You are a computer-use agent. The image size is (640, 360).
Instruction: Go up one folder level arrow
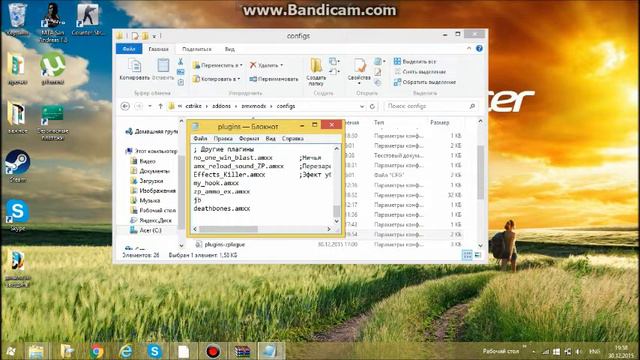point(160,106)
